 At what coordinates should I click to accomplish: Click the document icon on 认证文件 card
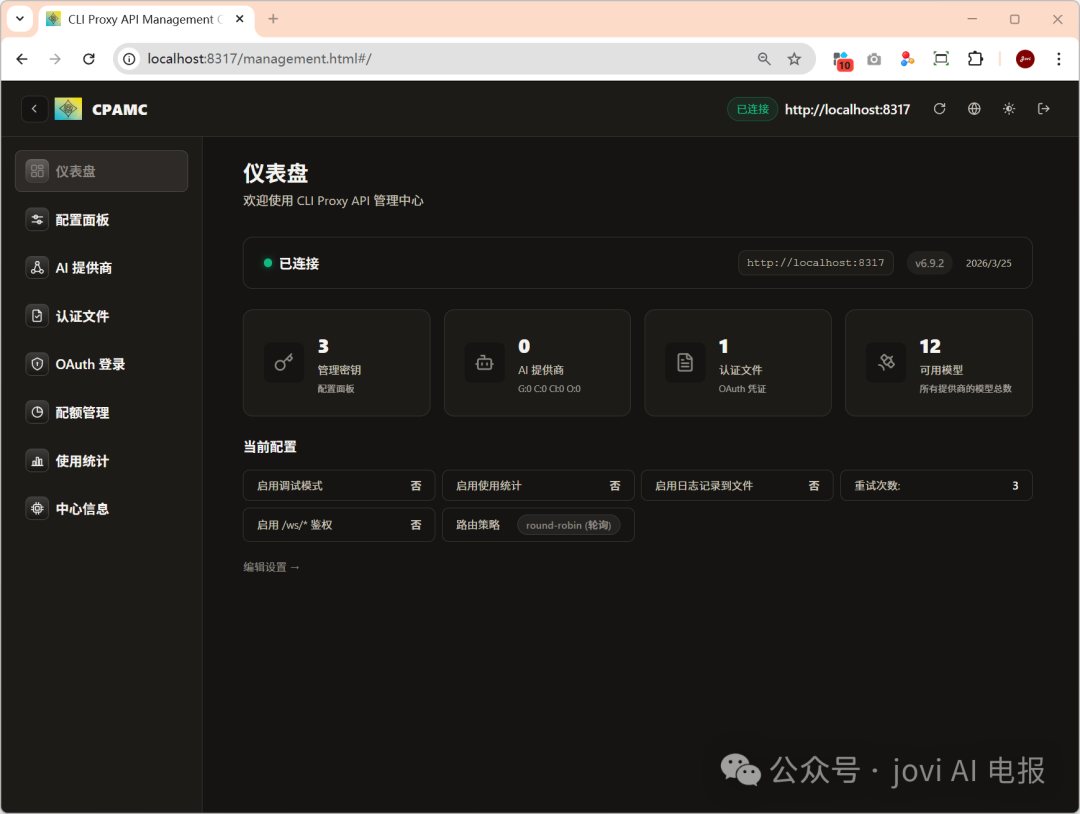click(685, 362)
